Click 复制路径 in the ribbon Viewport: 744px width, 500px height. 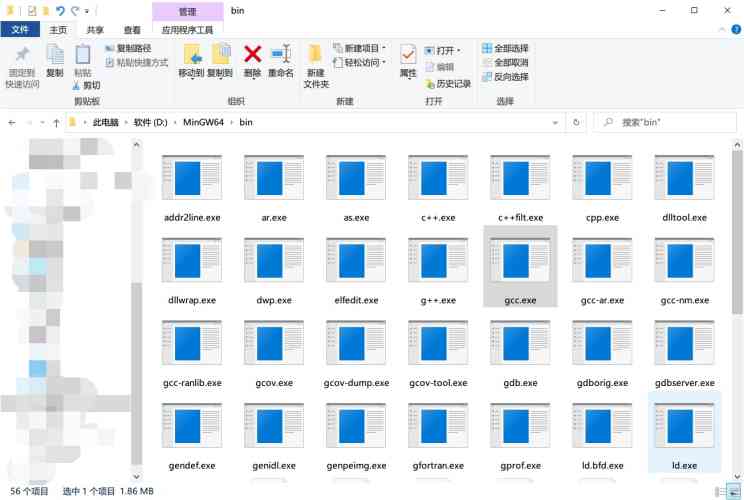coord(128,48)
